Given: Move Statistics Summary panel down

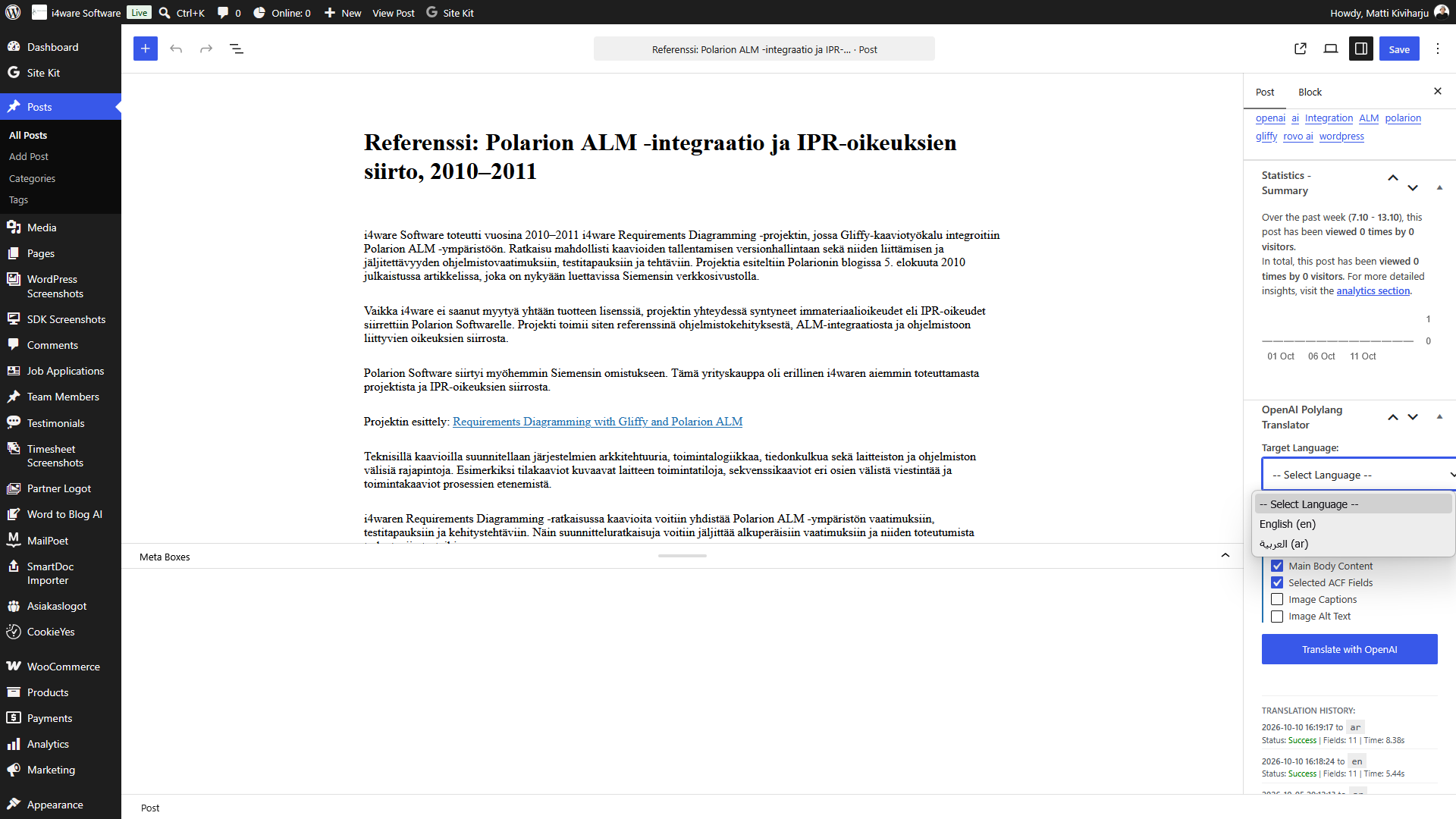Looking at the screenshot, I should click(1413, 187).
